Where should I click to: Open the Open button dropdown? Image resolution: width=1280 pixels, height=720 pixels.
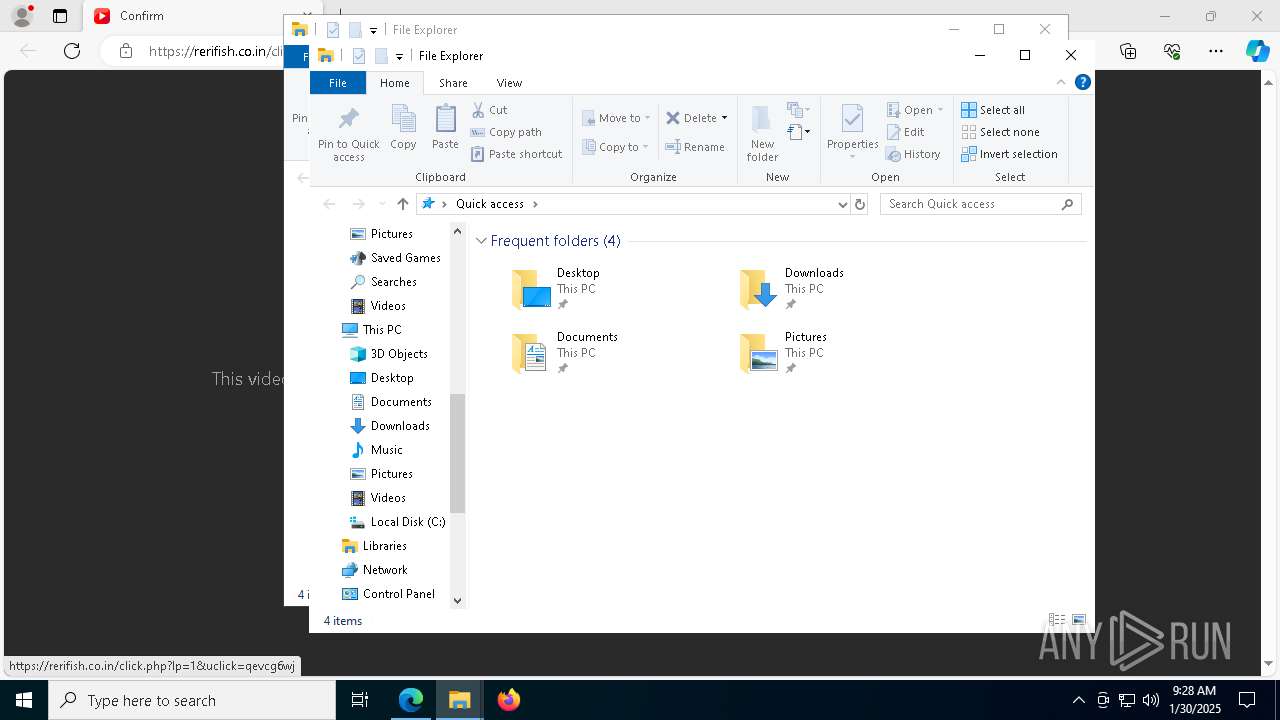tap(940, 110)
